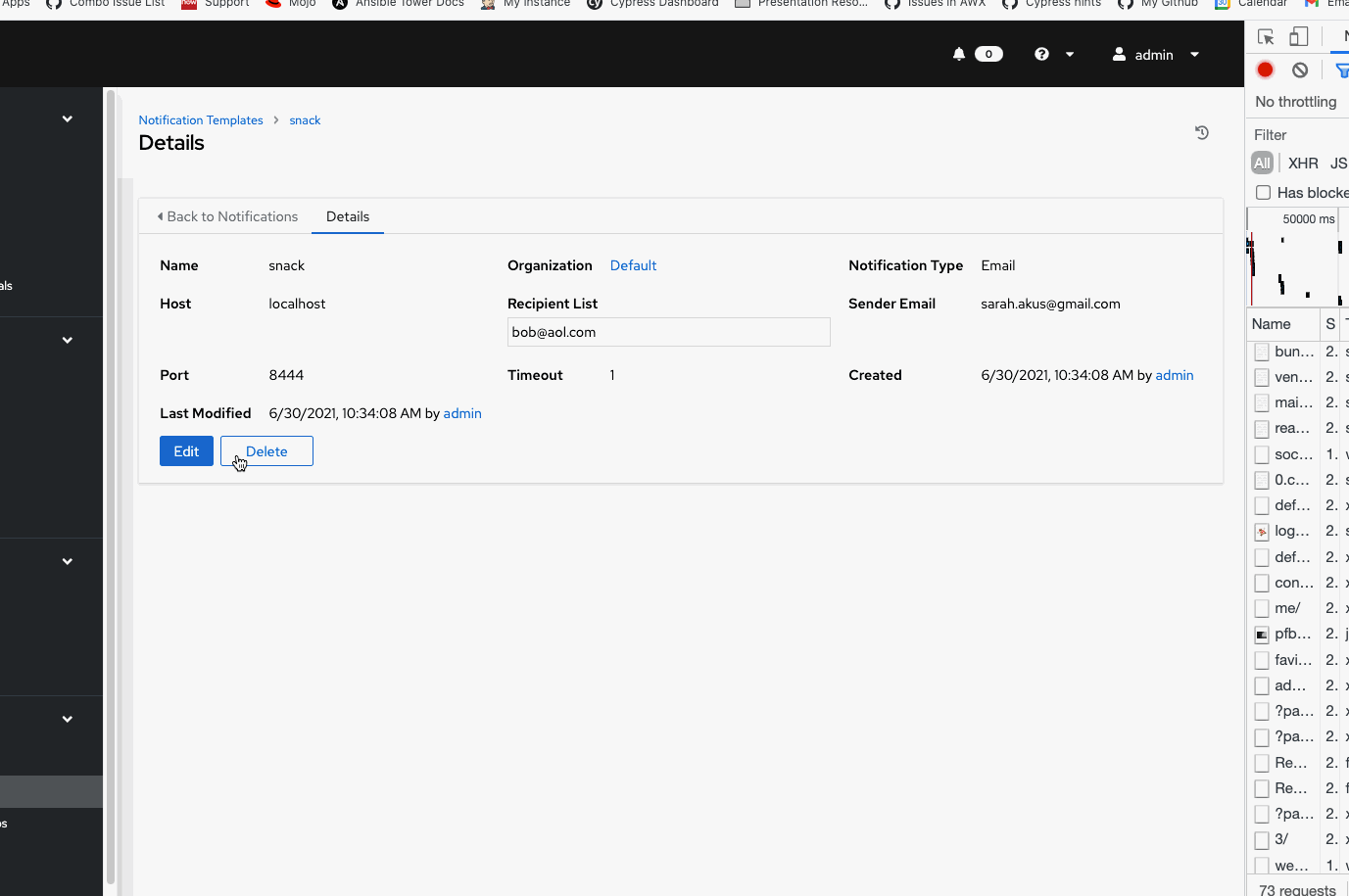Image resolution: width=1349 pixels, height=896 pixels.
Task: Toggle the DevTools device toolbar icon
Action: click(x=1299, y=37)
